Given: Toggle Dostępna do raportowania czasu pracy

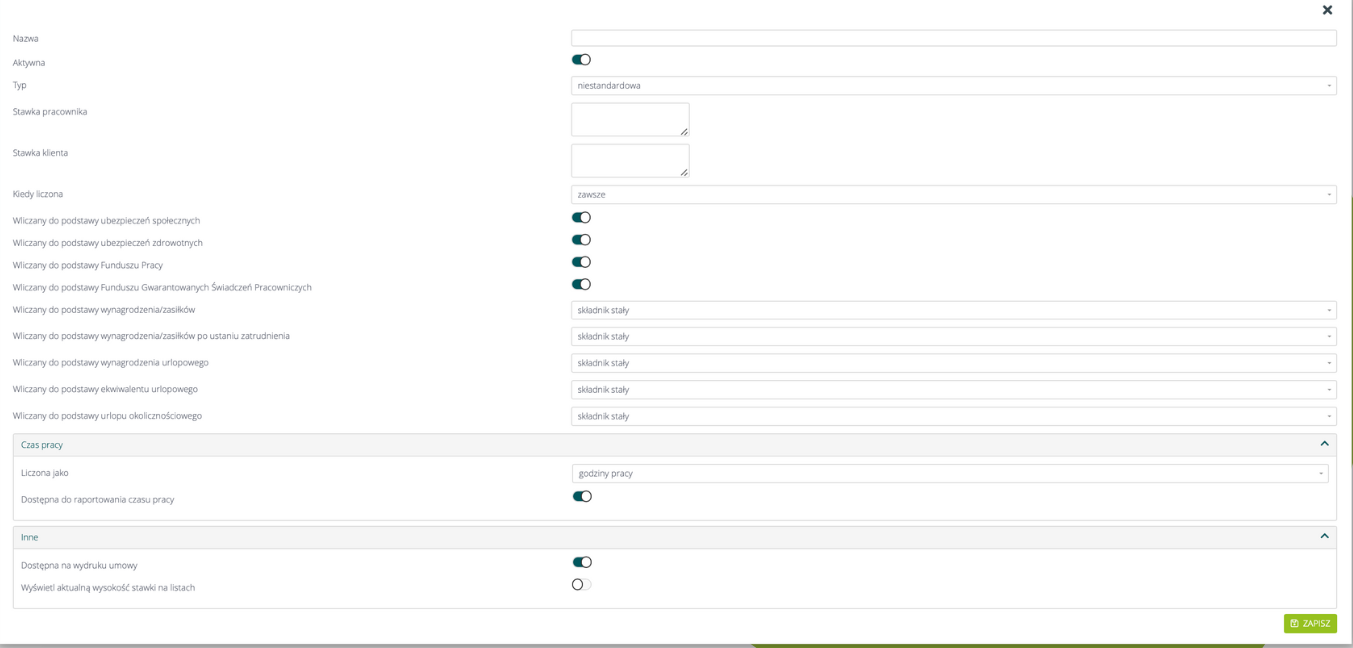Looking at the screenshot, I should pos(582,497).
